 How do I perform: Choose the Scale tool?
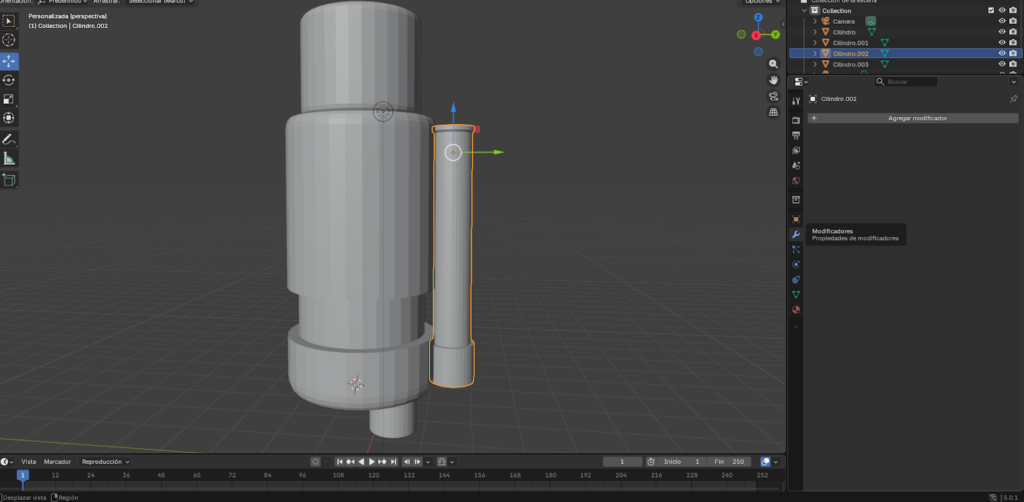pos(9,99)
